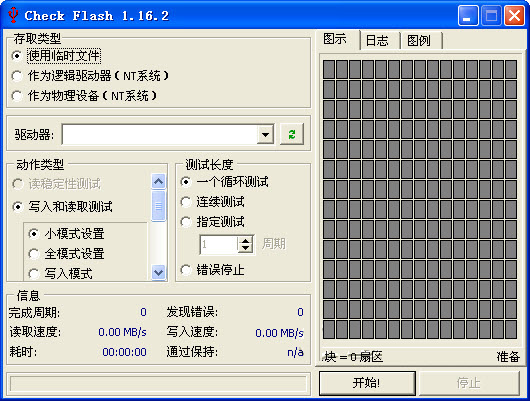Choose the 指定测试 test length option
530x401 pixels.
coord(212,222)
